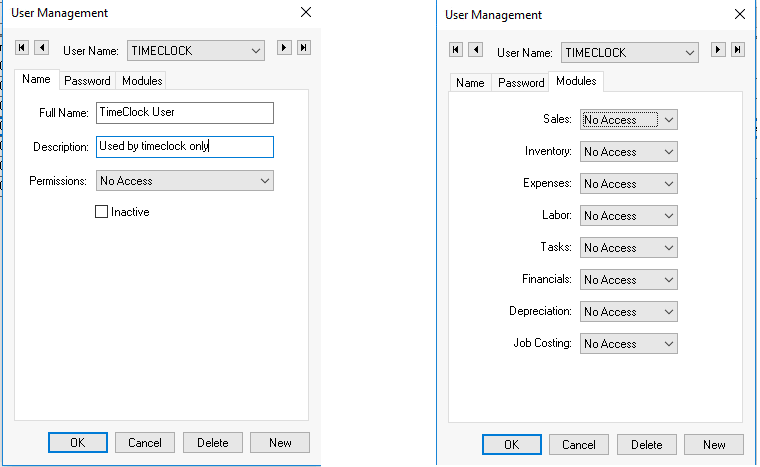This screenshot has height=467, width=760.
Task: Go to previous user in Name-tab dialog
Action: [x=41, y=48]
